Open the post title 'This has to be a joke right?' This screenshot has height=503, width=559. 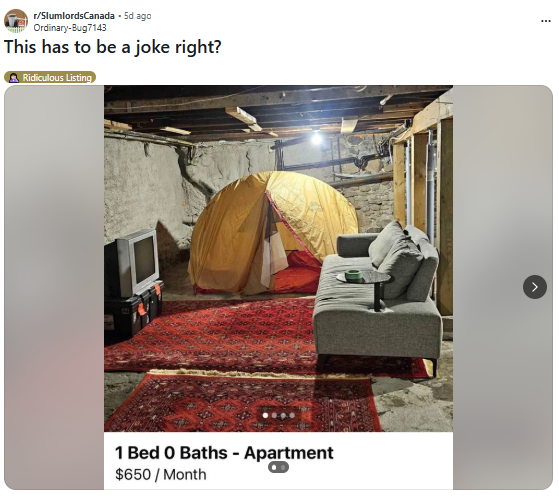[113, 47]
